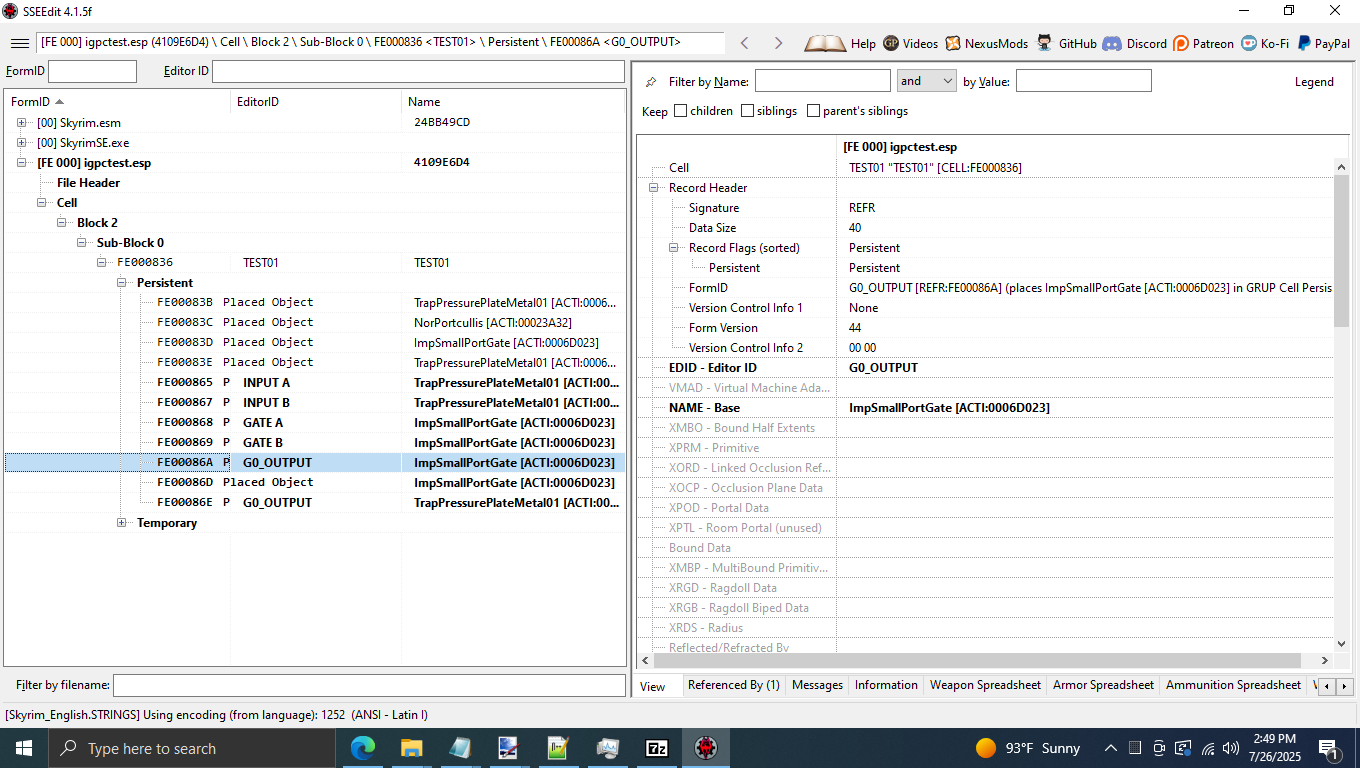Collapse Record Flags (sorted) row

pyautogui.click(x=674, y=248)
